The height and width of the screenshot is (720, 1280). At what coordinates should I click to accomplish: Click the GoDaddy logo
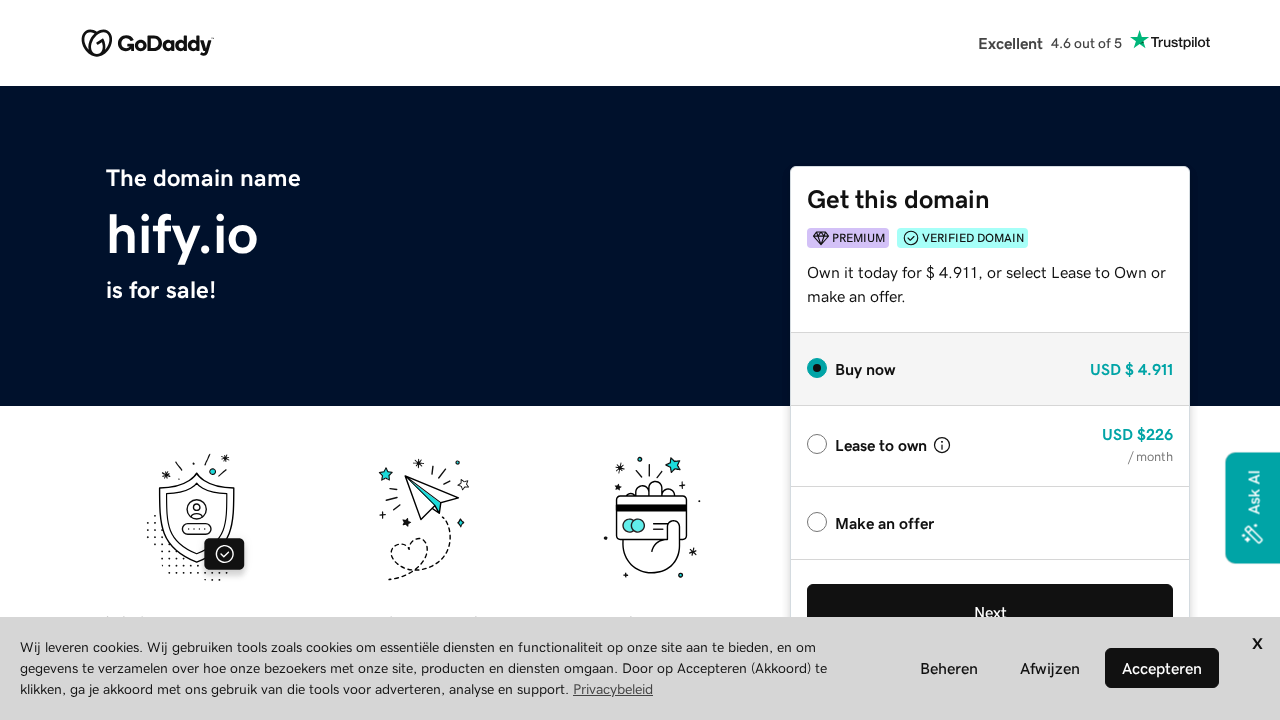tap(147, 43)
